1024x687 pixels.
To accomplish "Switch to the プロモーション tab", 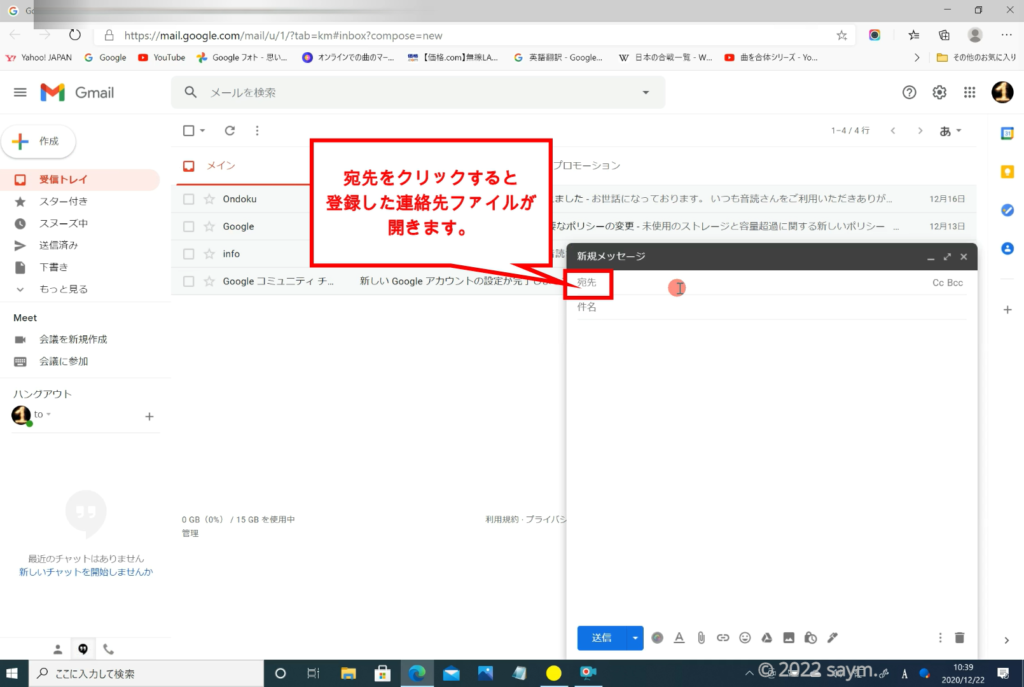I will coord(588,166).
